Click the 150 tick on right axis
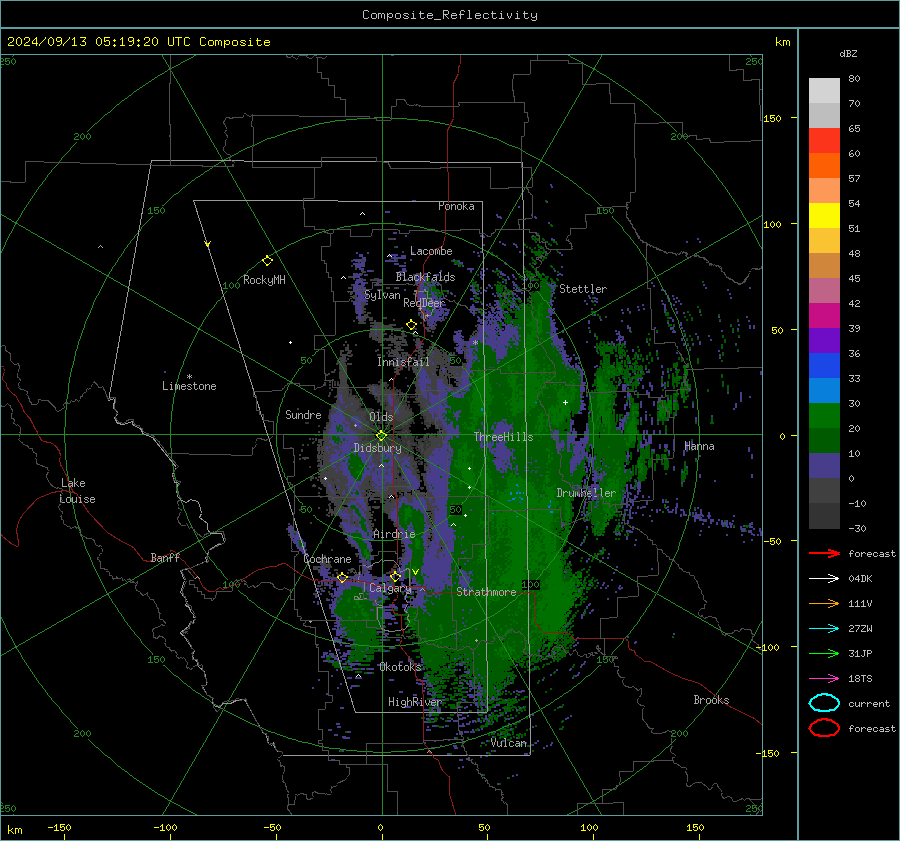Image resolution: width=900 pixels, height=841 pixels. click(773, 118)
